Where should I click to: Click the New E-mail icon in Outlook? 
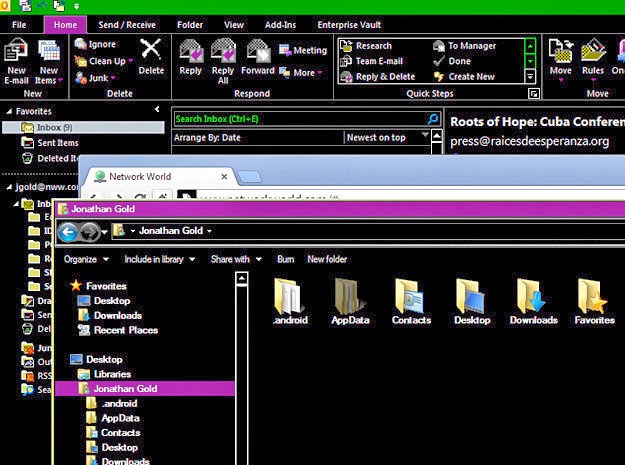pos(16,51)
